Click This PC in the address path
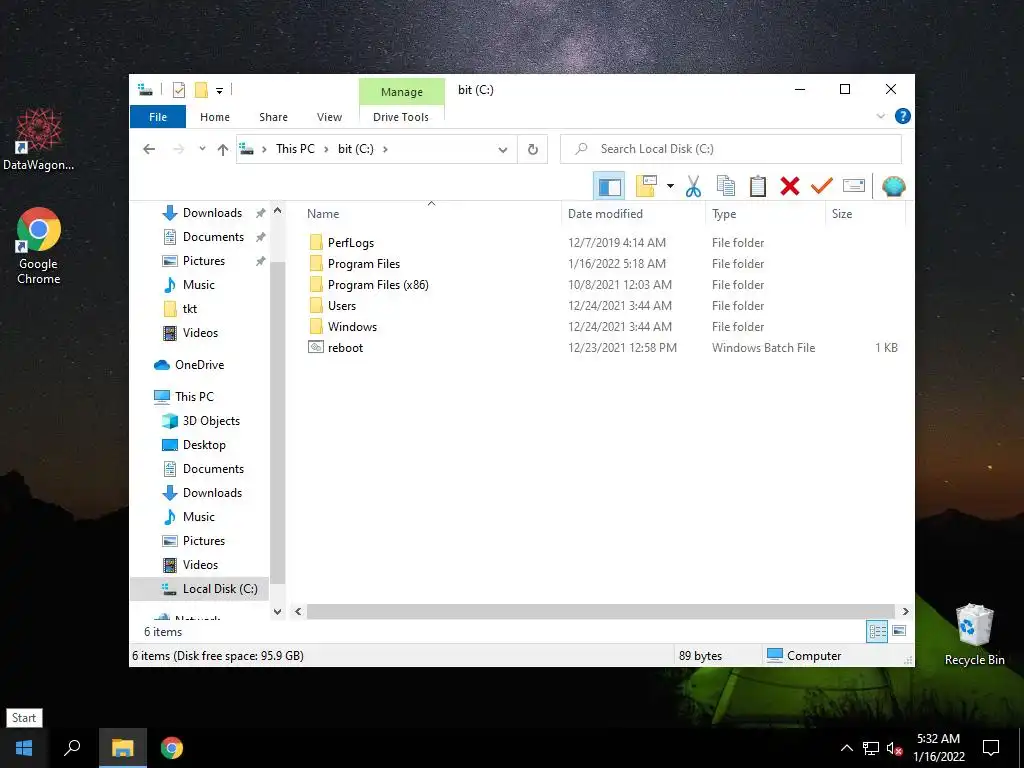The width and height of the screenshot is (1024, 768). [x=295, y=149]
